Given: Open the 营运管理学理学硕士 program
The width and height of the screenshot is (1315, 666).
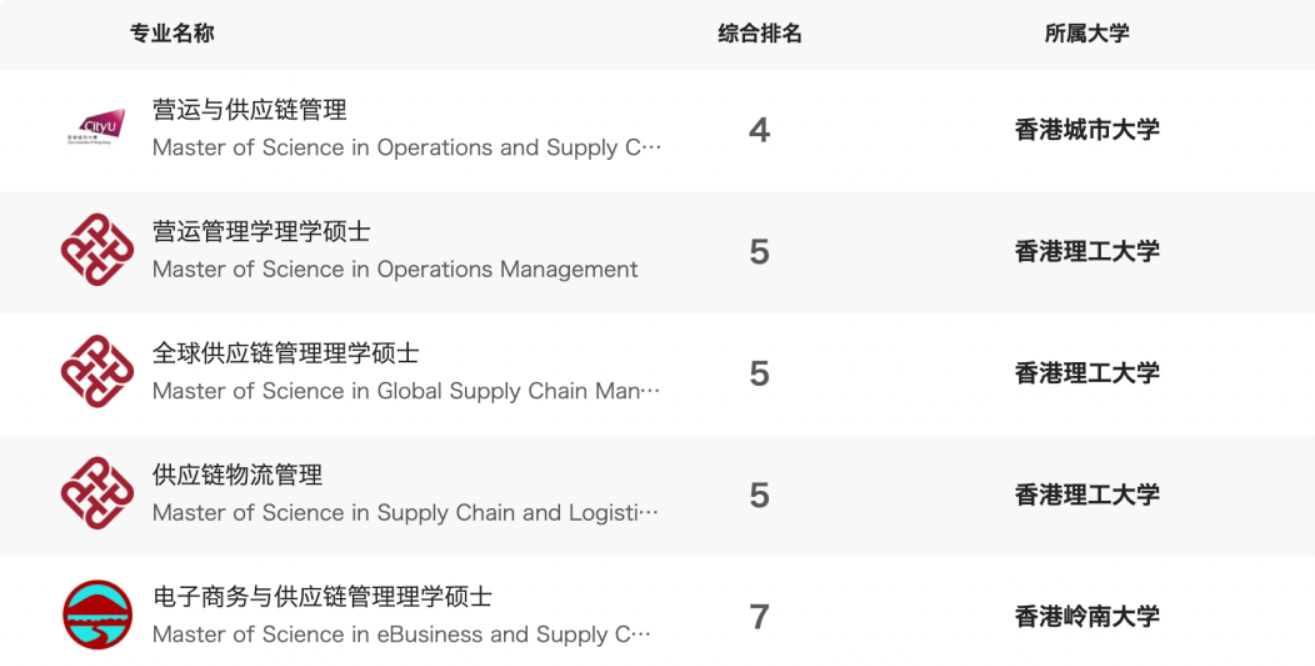Looking at the screenshot, I should click(x=262, y=231).
